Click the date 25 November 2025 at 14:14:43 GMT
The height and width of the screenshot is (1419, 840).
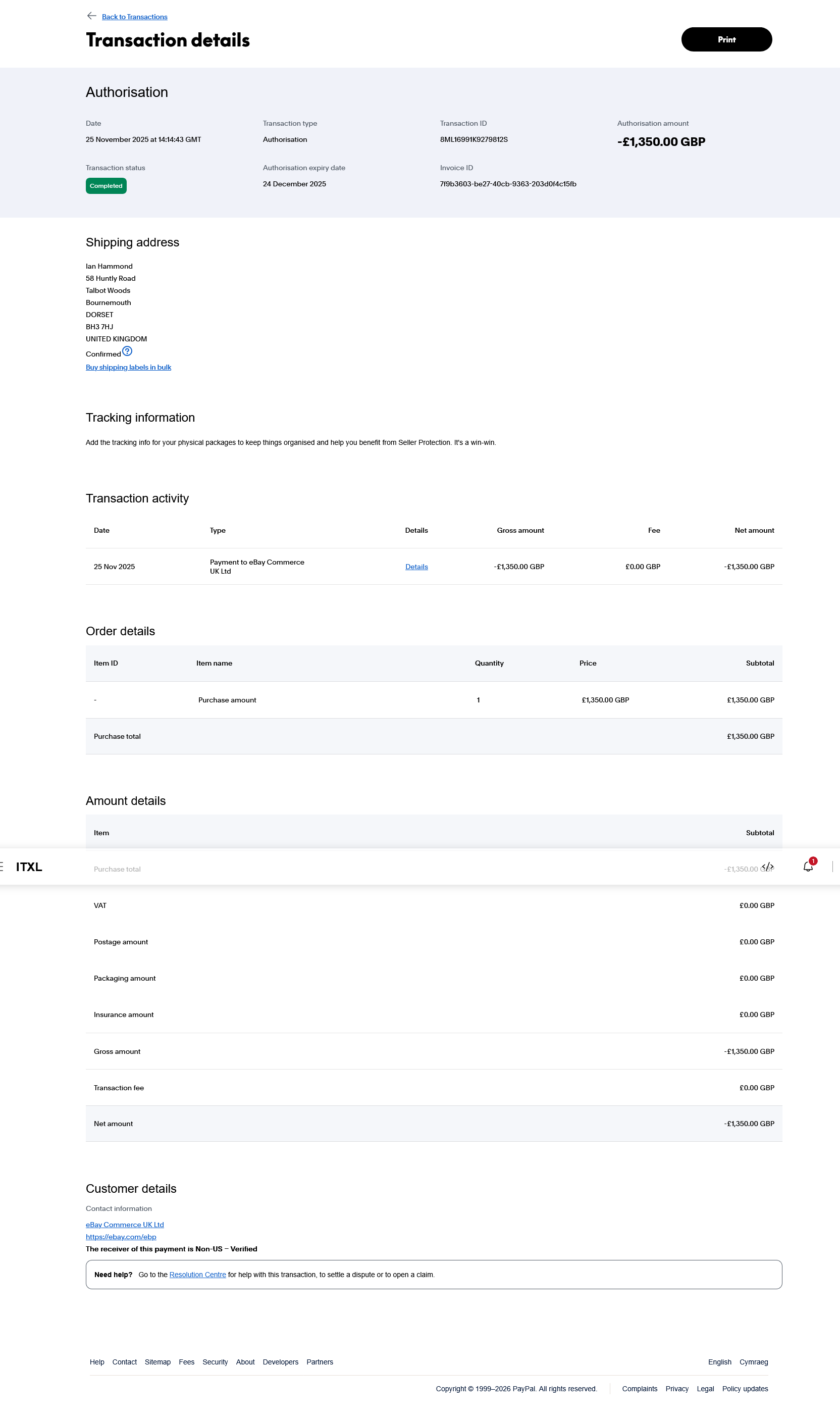click(143, 140)
